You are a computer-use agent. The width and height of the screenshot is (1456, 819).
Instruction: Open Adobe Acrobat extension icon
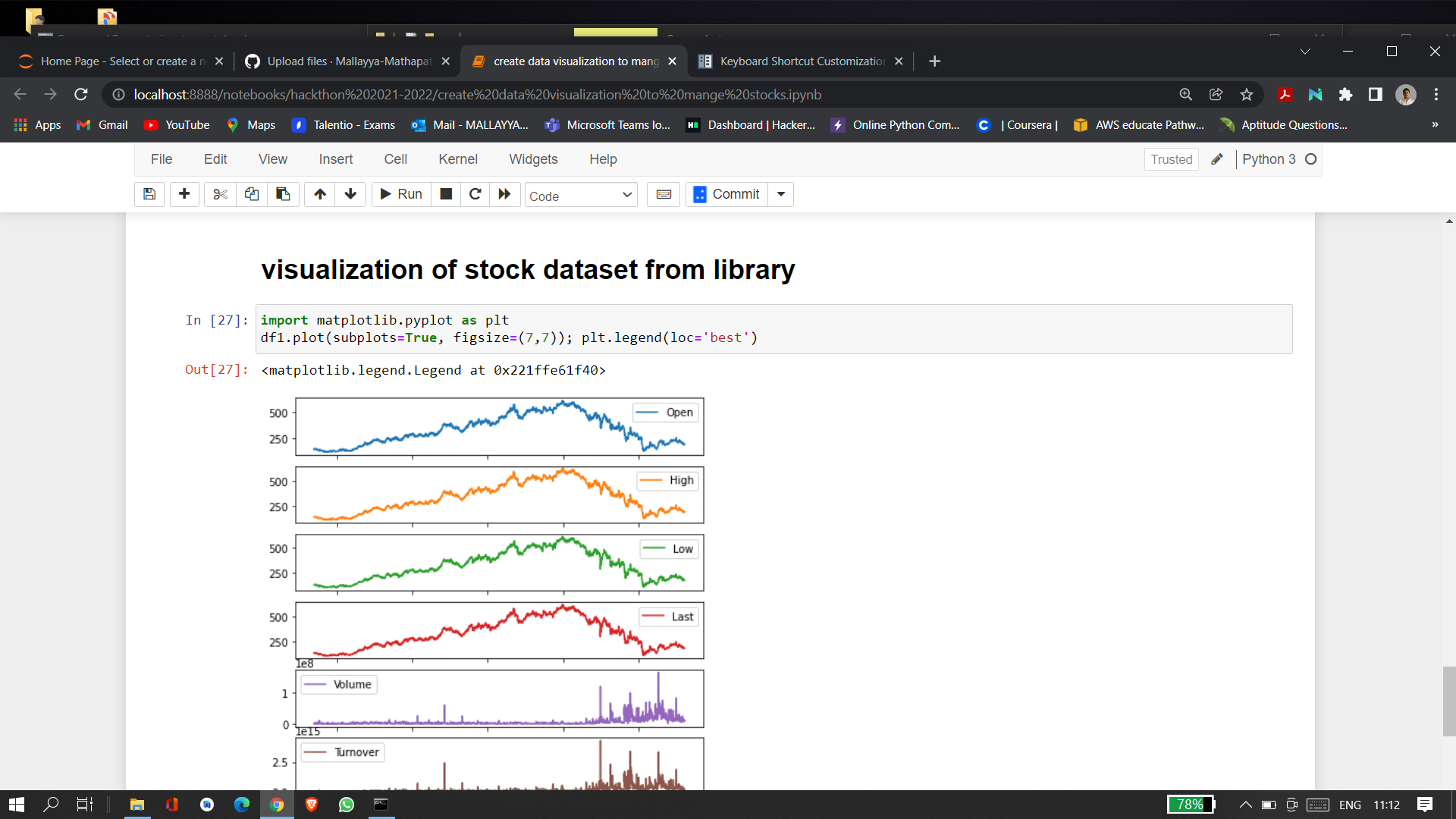1285,95
